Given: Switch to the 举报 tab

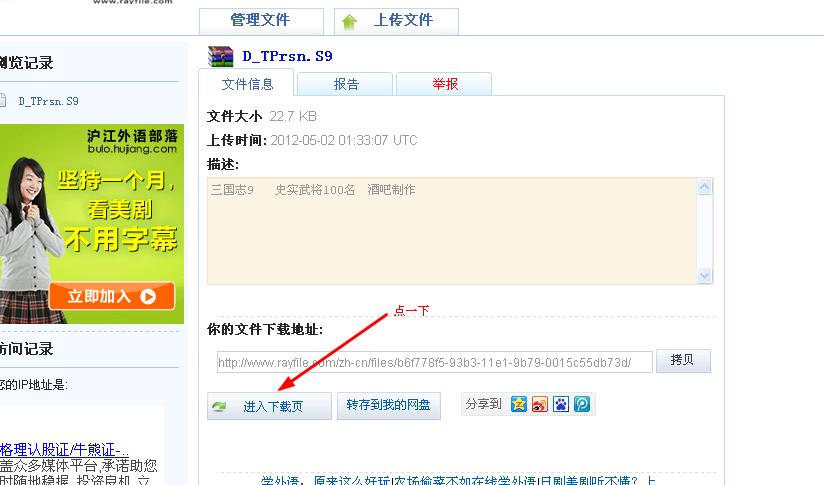Looking at the screenshot, I should (x=444, y=84).
